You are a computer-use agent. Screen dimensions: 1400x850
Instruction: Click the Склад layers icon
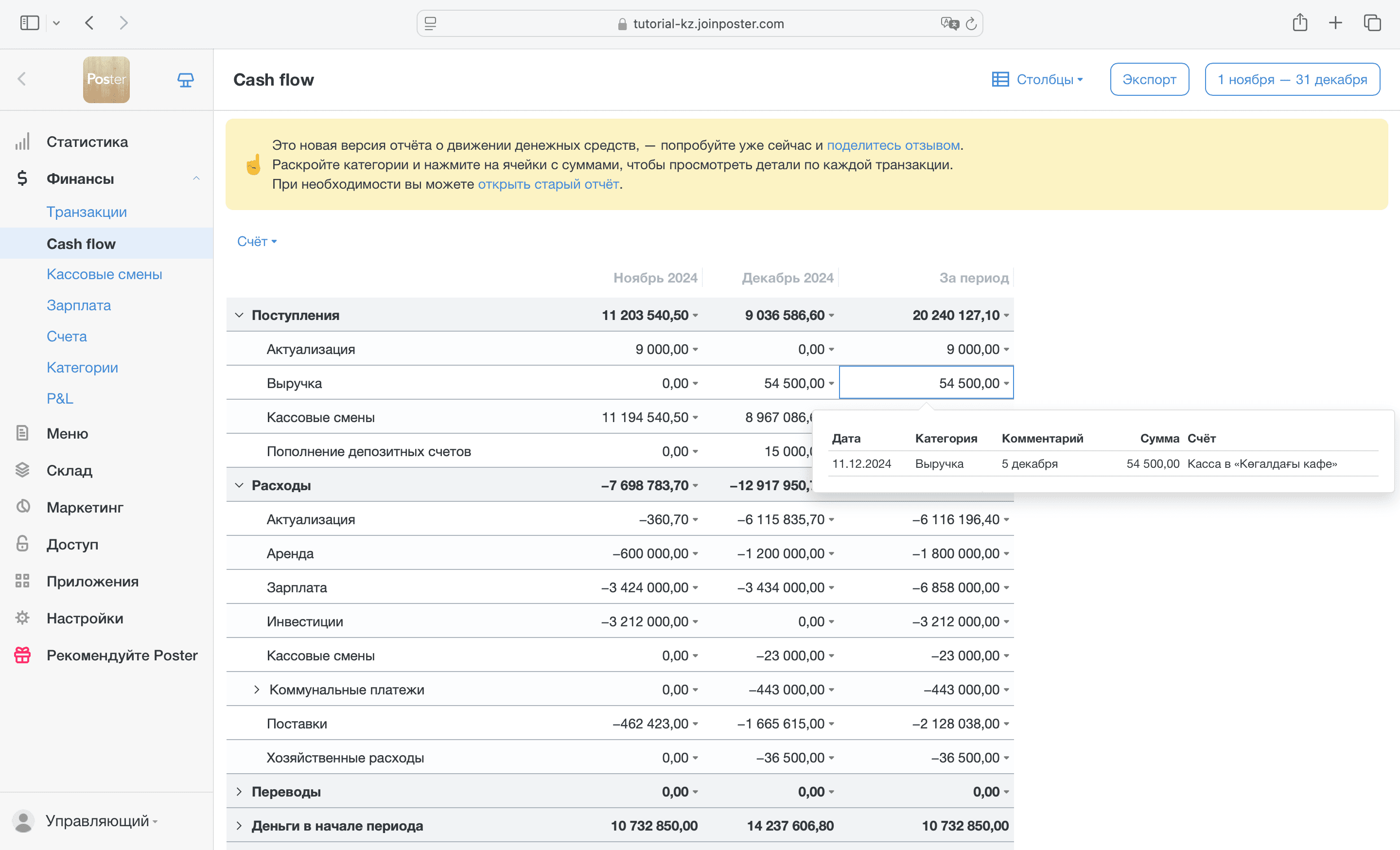pos(22,470)
